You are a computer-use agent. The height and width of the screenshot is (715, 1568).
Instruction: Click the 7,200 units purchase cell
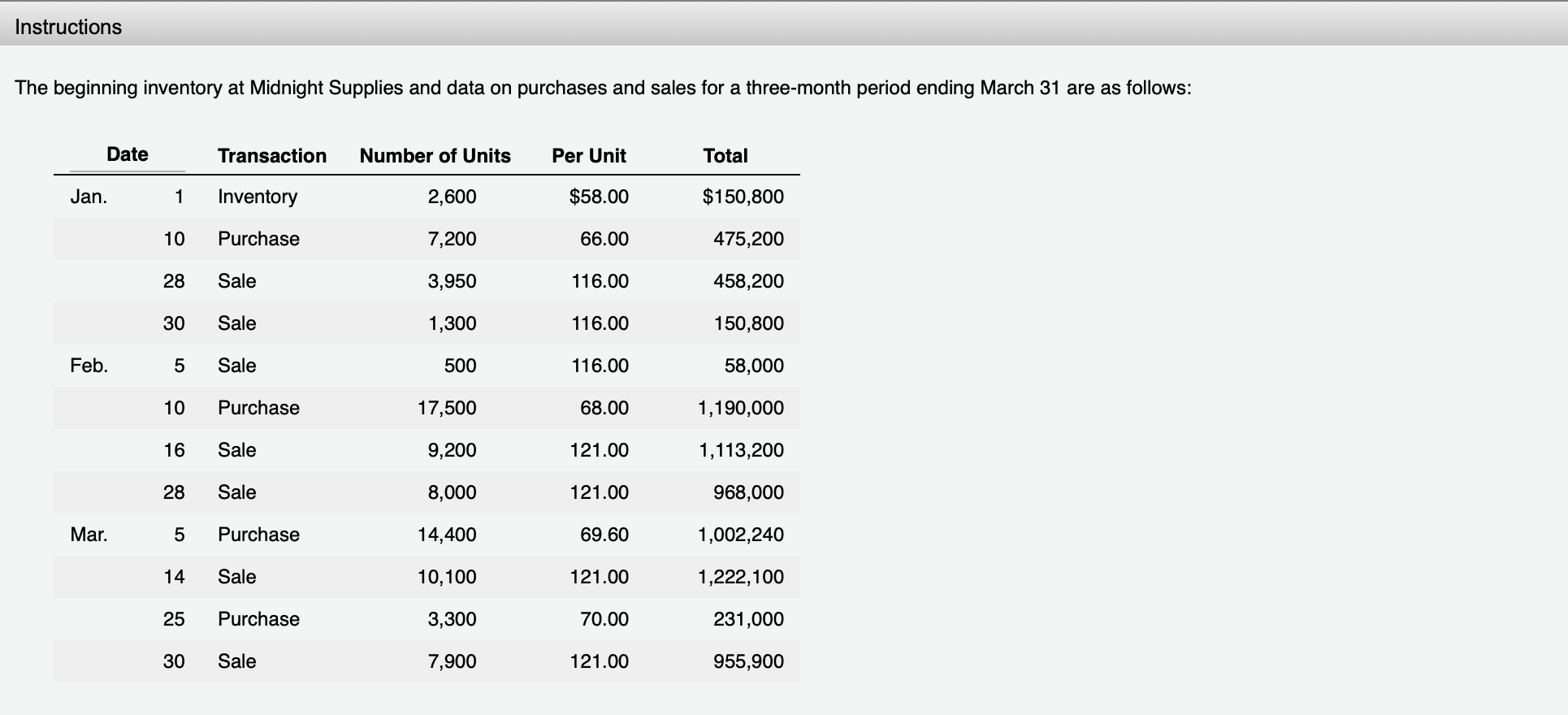coord(452,239)
